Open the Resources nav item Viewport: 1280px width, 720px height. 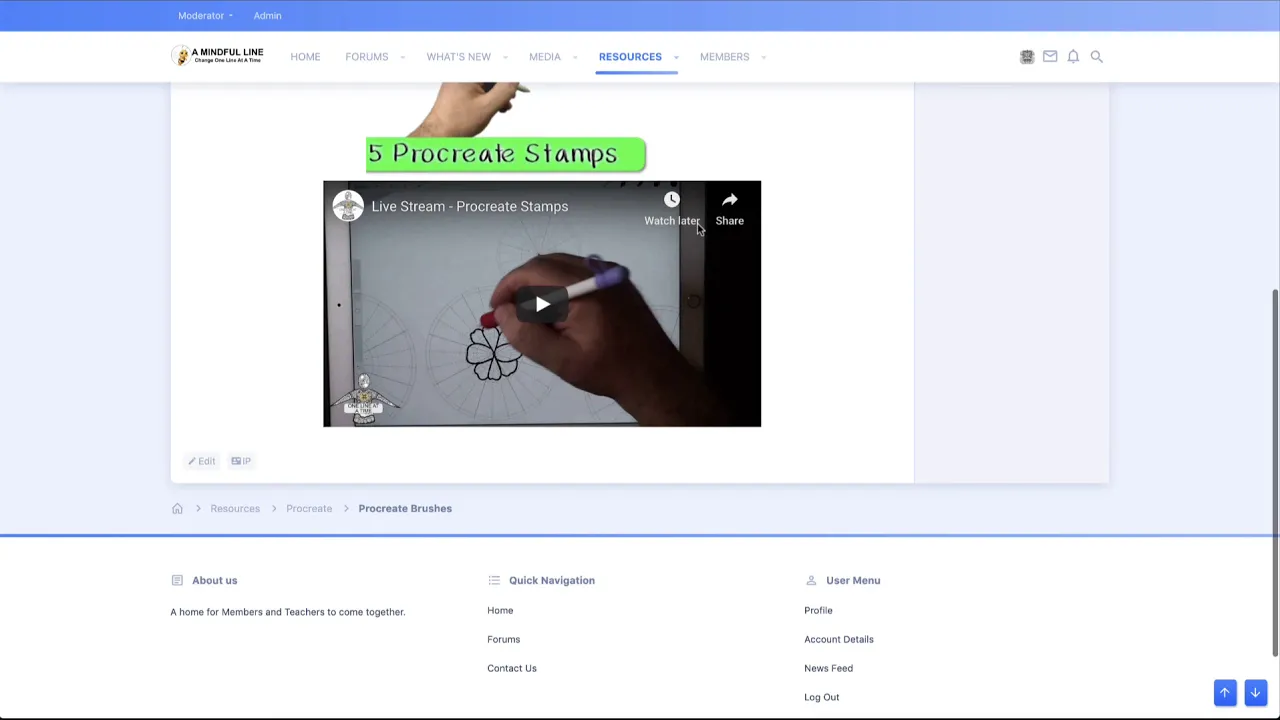tap(630, 57)
